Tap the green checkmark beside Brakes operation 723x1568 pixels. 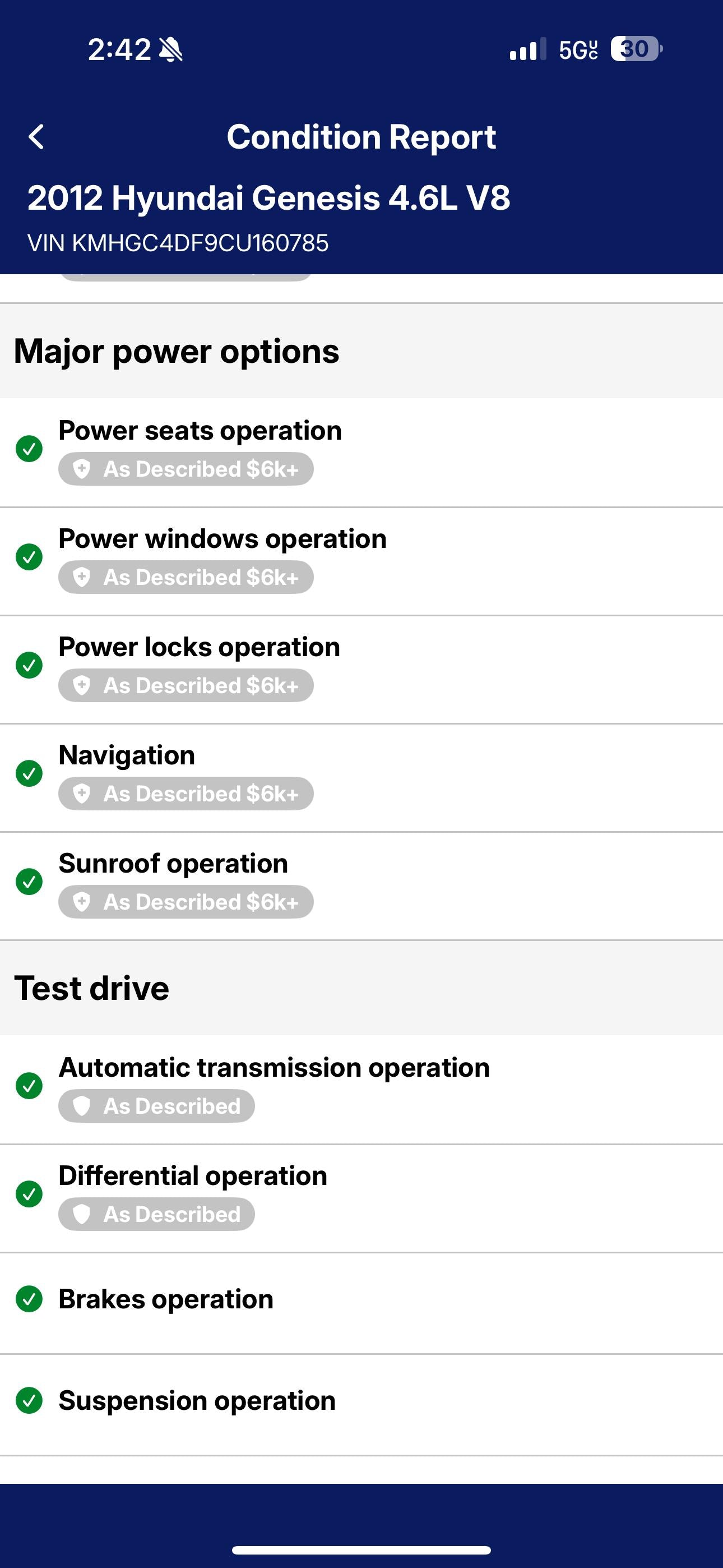[x=29, y=1299]
